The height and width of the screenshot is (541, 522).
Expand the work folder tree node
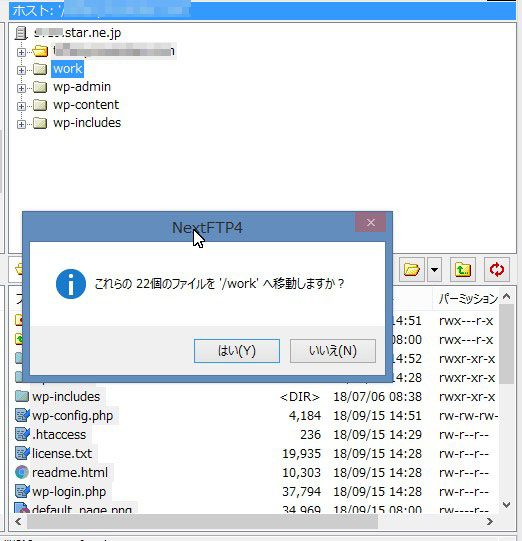[x=21, y=70]
